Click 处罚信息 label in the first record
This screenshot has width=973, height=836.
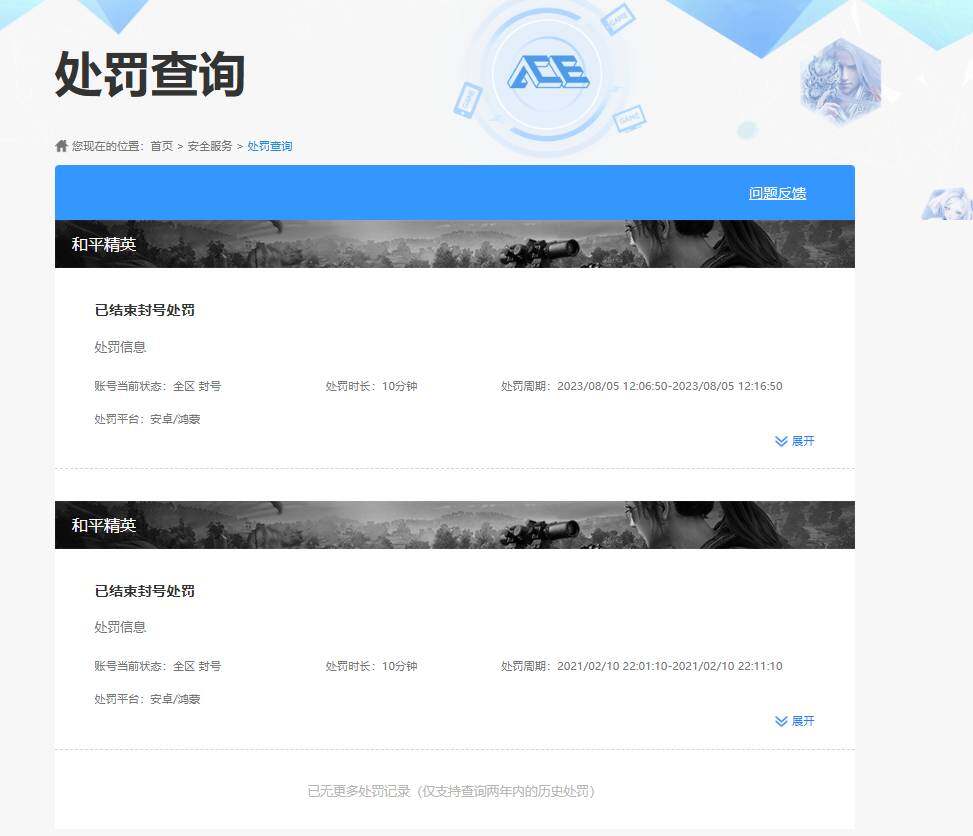click(120, 347)
